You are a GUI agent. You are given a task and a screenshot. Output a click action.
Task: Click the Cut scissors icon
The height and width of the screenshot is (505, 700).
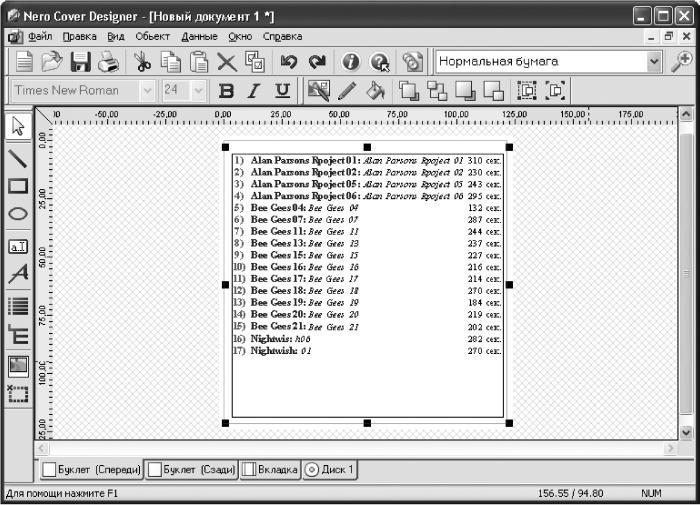tap(142, 62)
